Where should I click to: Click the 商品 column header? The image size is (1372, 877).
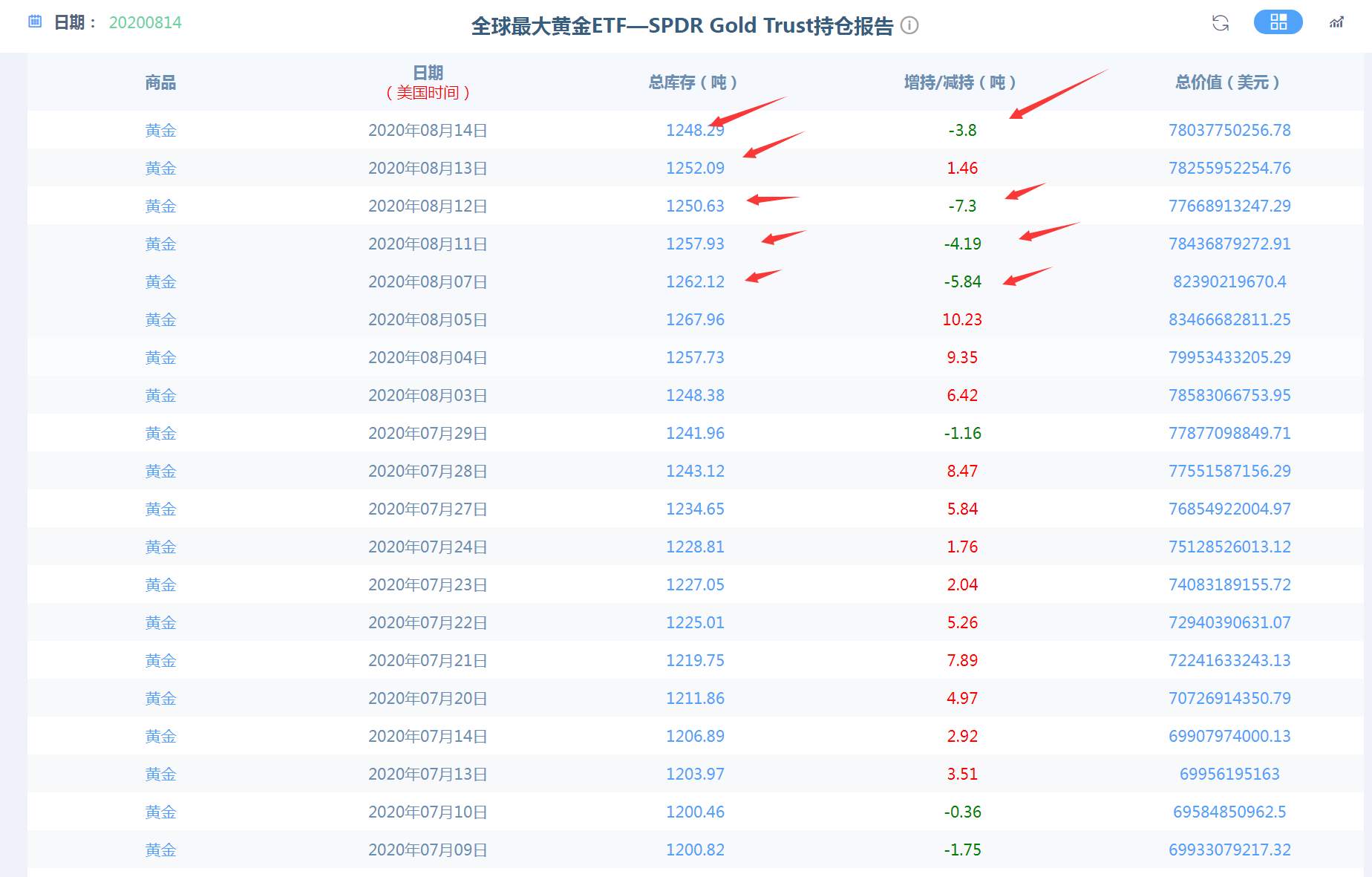(x=160, y=82)
